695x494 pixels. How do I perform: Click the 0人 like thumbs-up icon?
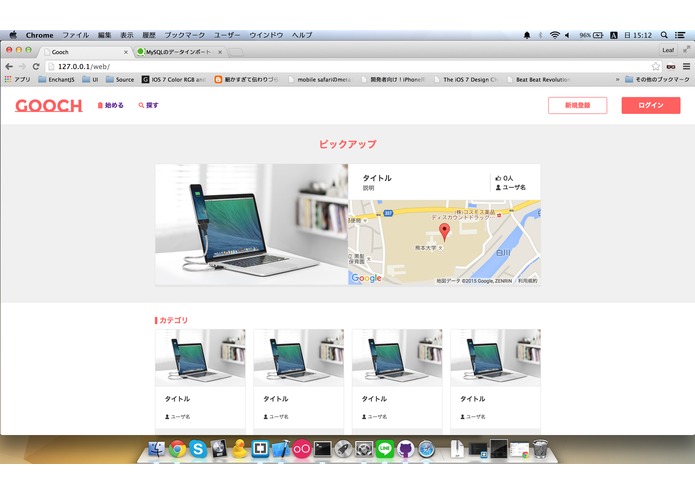[x=498, y=178]
